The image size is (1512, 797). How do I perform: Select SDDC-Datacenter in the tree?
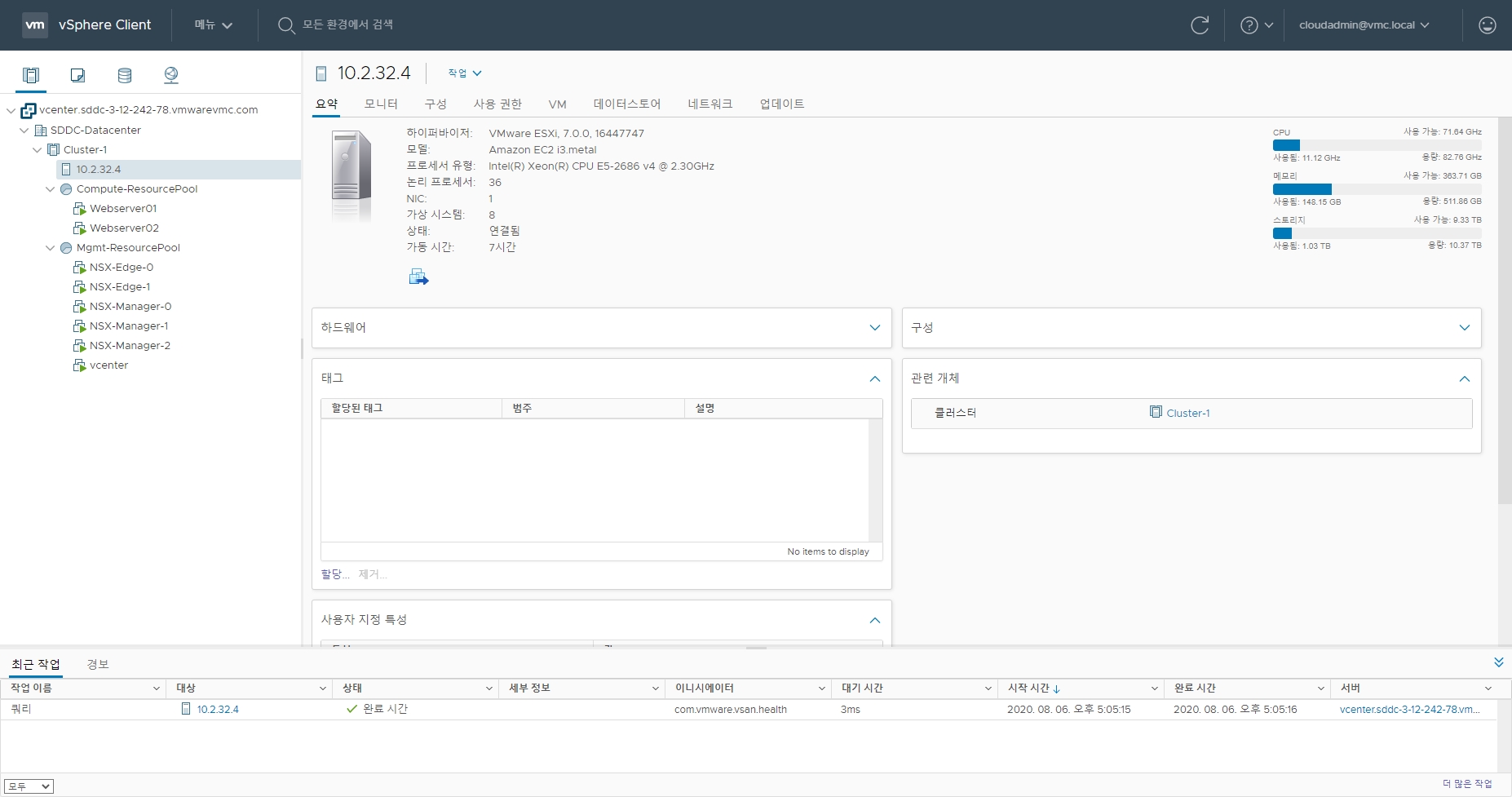[x=95, y=130]
